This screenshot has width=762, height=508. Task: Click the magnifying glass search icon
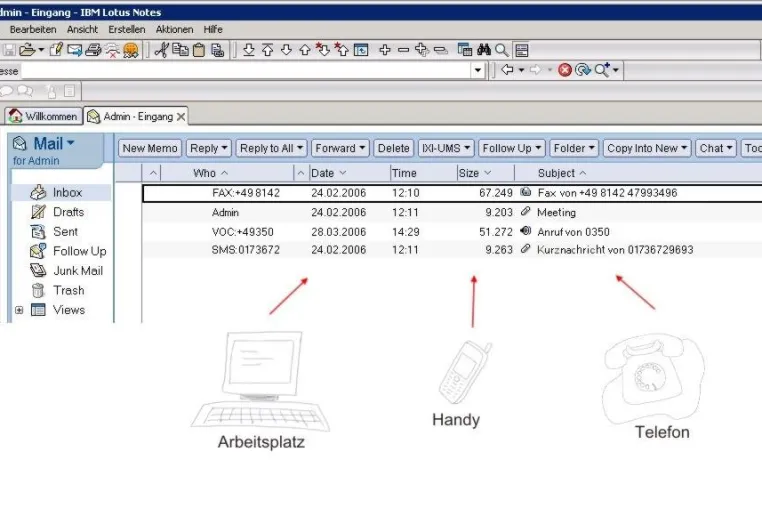pyautogui.click(x=502, y=50)
